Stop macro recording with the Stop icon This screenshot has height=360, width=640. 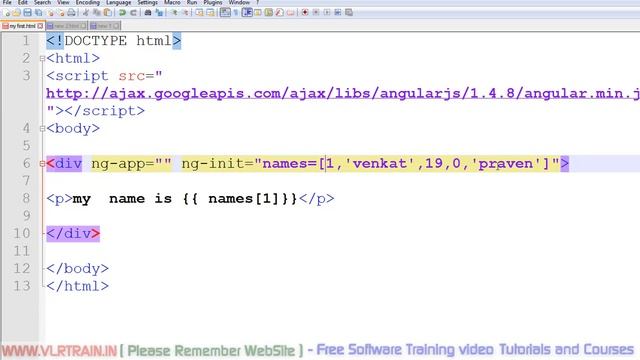(x=316, y=13)
